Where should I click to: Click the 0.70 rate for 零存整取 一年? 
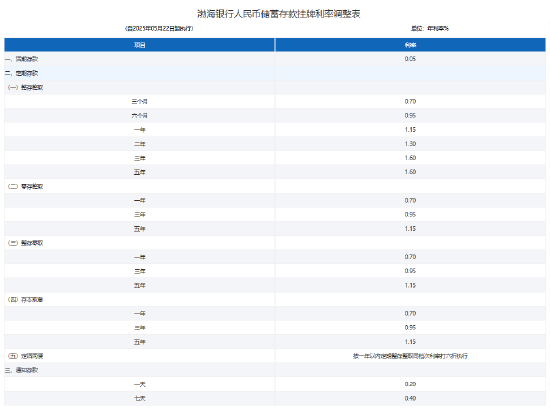pyautogui.click(x=410, y=201)
